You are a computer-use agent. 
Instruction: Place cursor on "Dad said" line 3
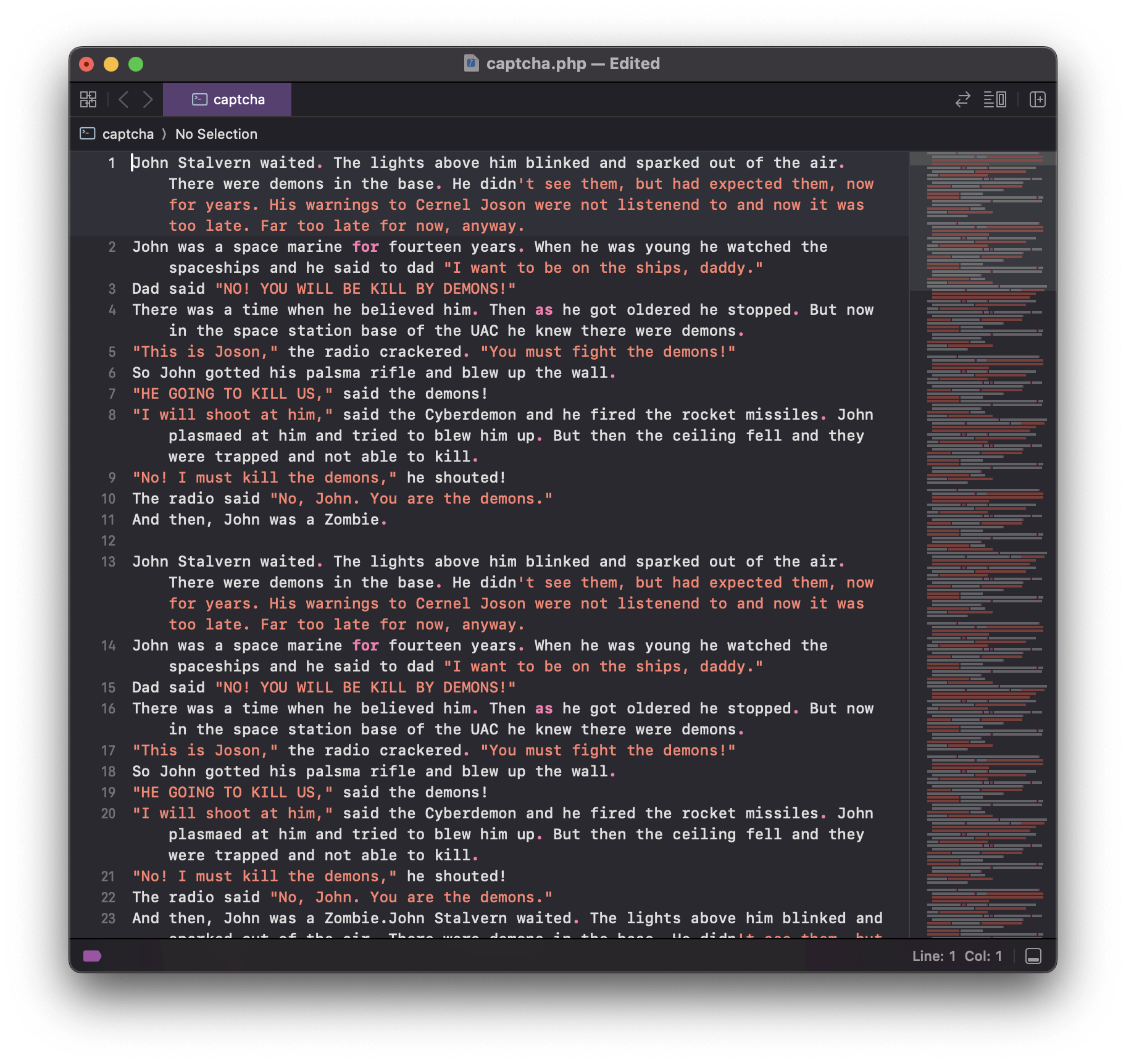168,289
